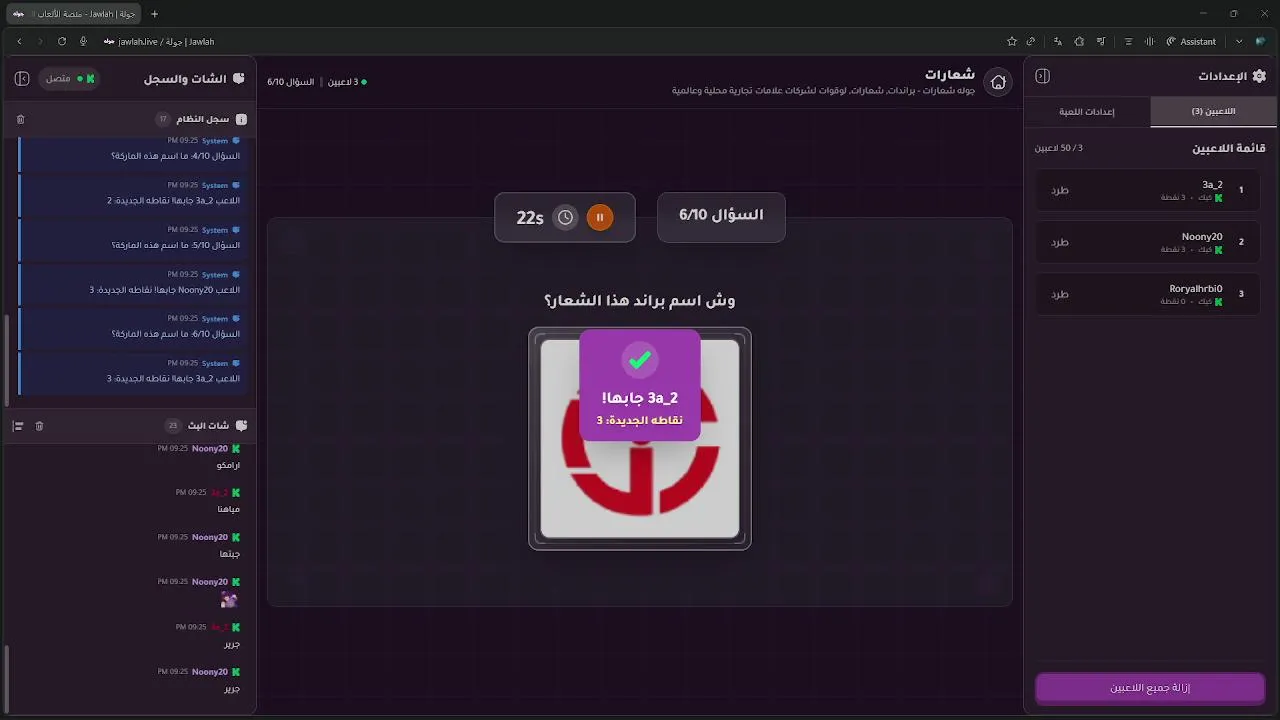Clear the stream chat with trash icon

(39, 426)
